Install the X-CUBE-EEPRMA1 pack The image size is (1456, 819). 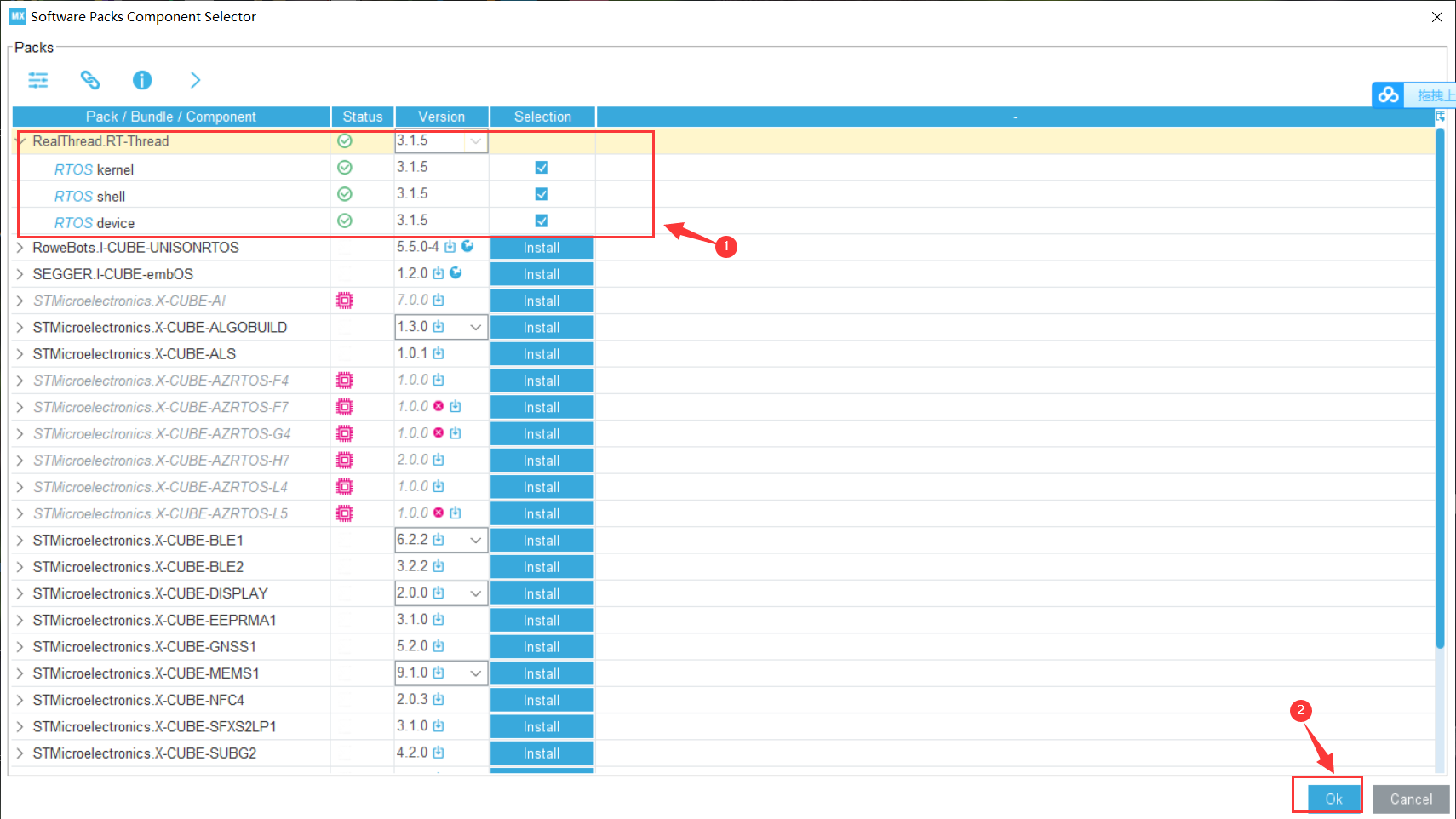pyautogui.click(x=542, y=621)
